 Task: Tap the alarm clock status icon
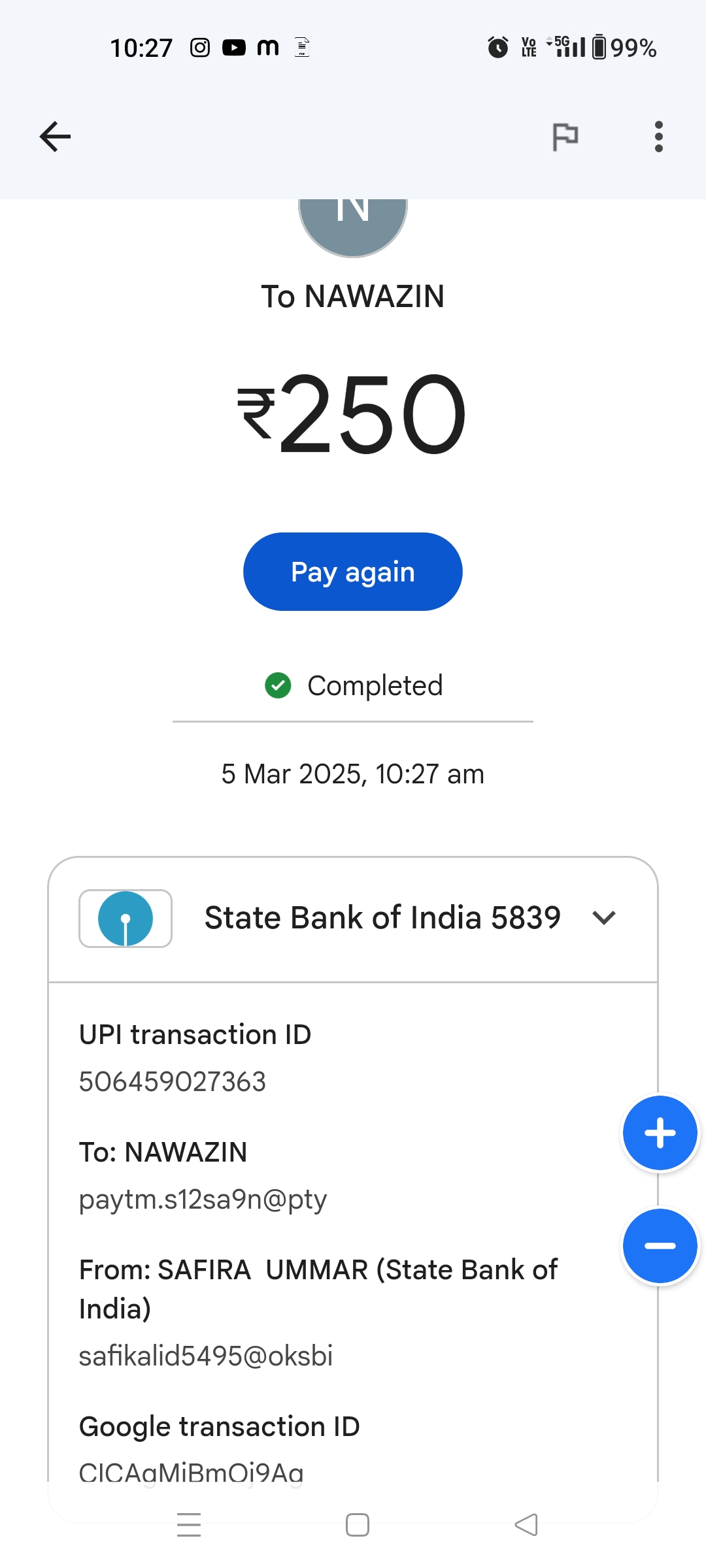[497, 48]
